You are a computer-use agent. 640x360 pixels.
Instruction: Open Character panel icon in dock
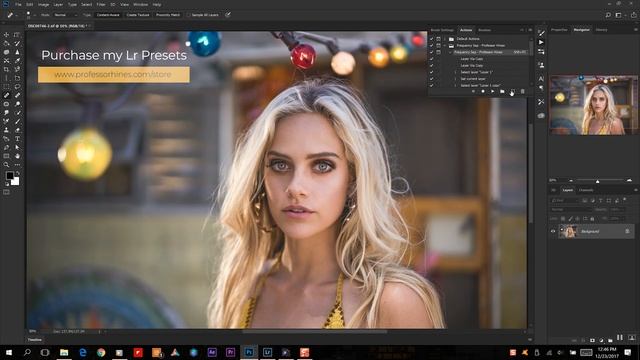(x=541, y=78)
